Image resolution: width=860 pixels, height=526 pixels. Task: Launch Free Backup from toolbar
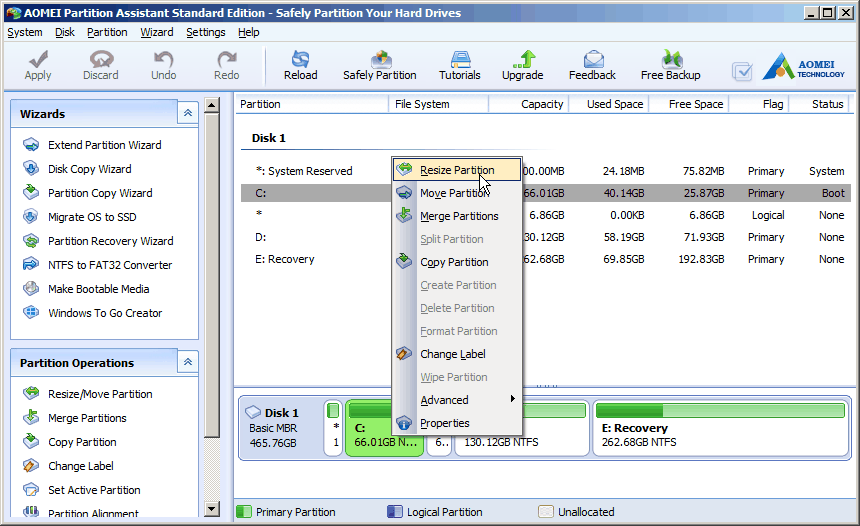pos(670,66)
